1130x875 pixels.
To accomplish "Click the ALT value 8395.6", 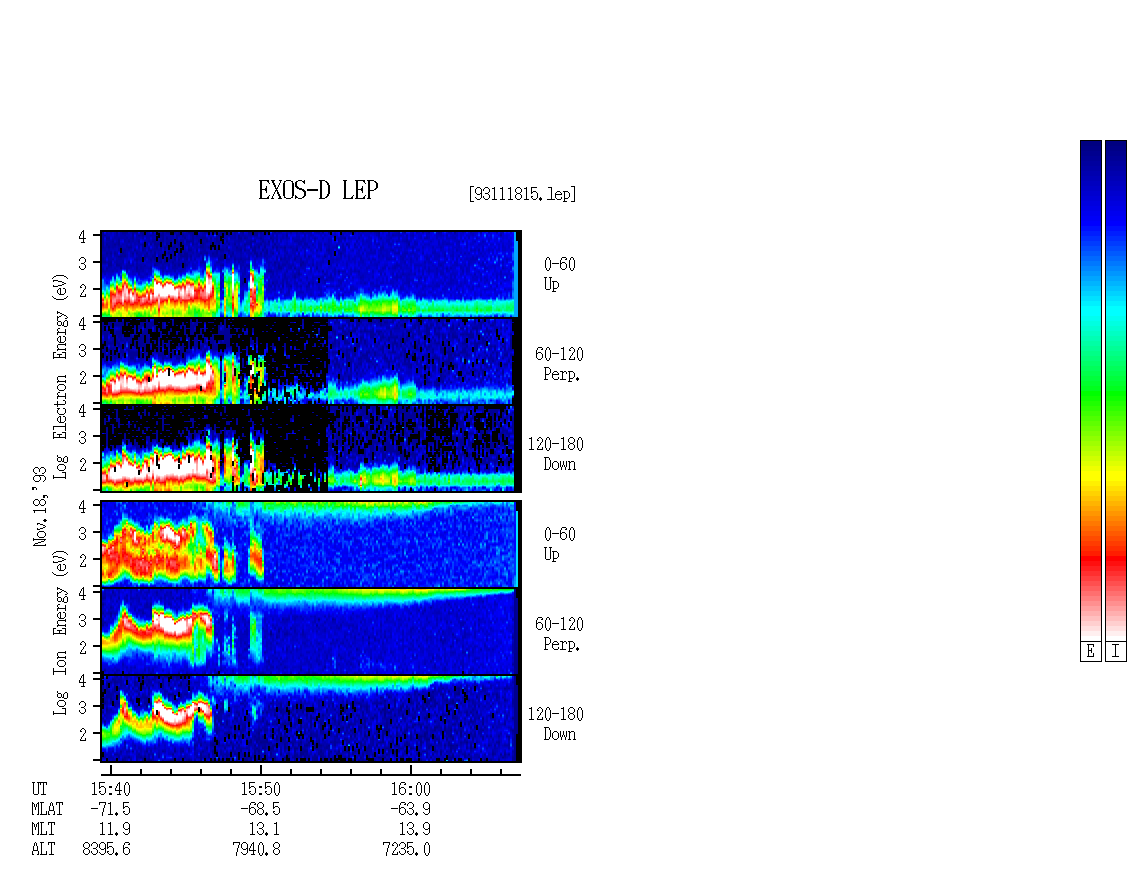I will [x=107, y=850].
